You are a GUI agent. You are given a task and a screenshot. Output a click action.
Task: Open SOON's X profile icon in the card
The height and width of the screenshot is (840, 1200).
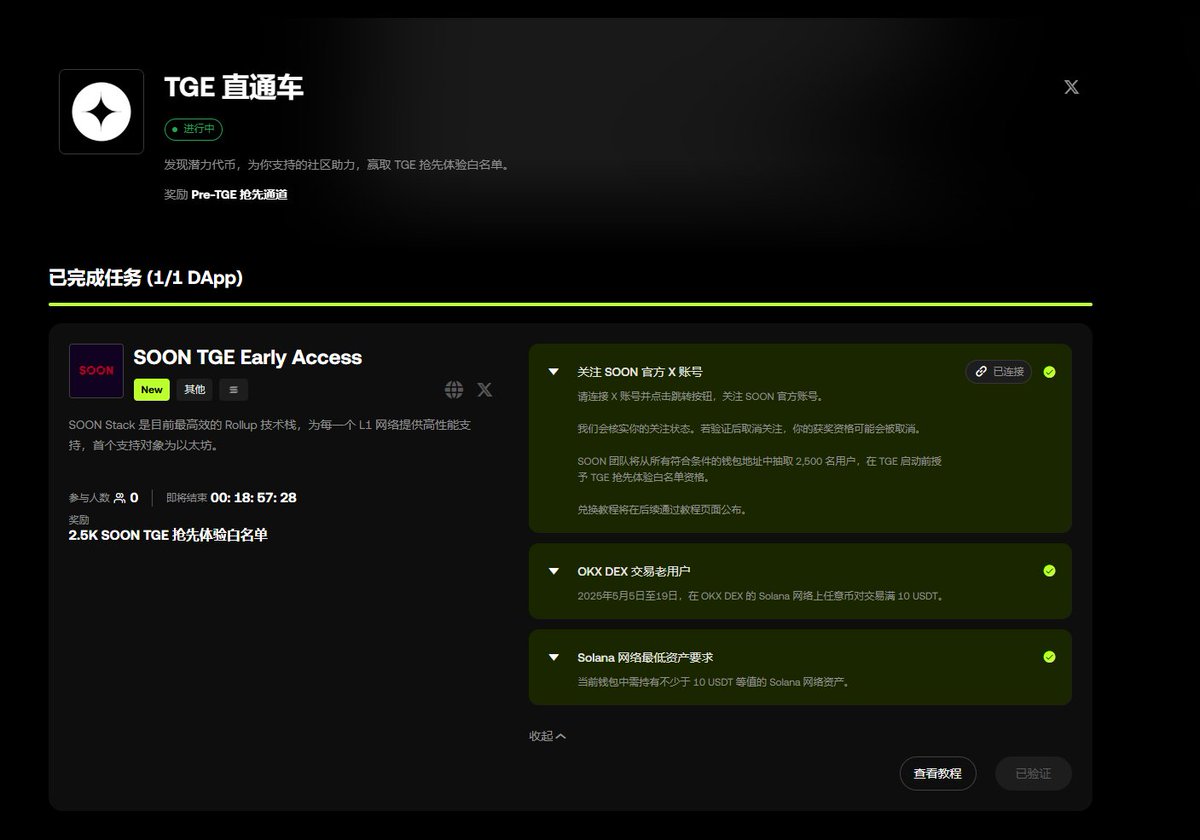(485, 389)
